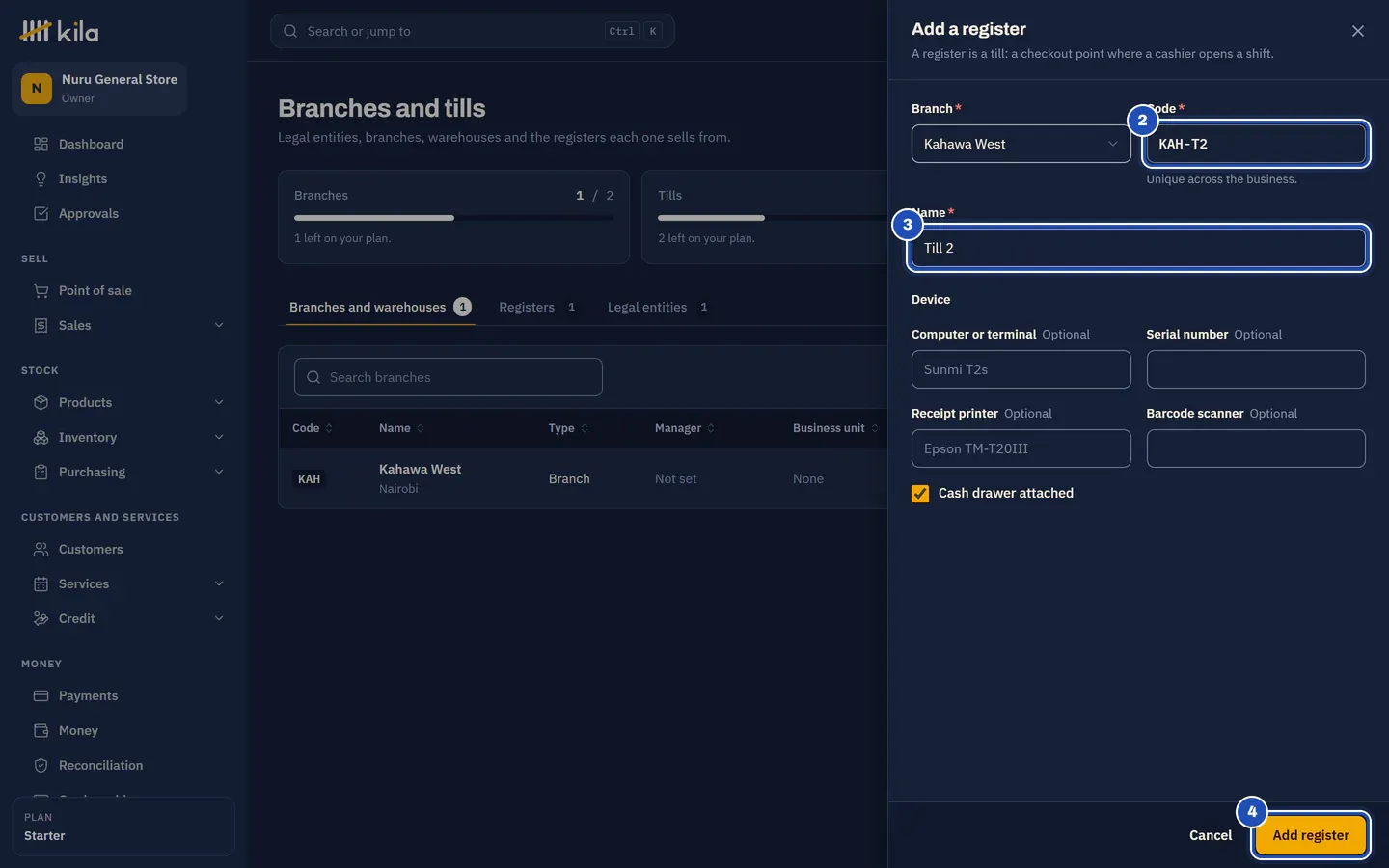Cancel adding the register

(1210, 835)
